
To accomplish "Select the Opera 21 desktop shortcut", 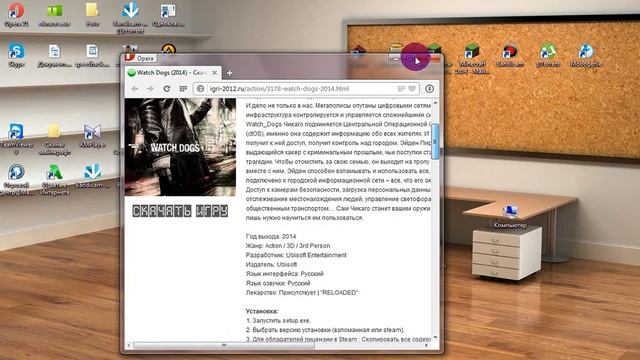I will point(16,14).
